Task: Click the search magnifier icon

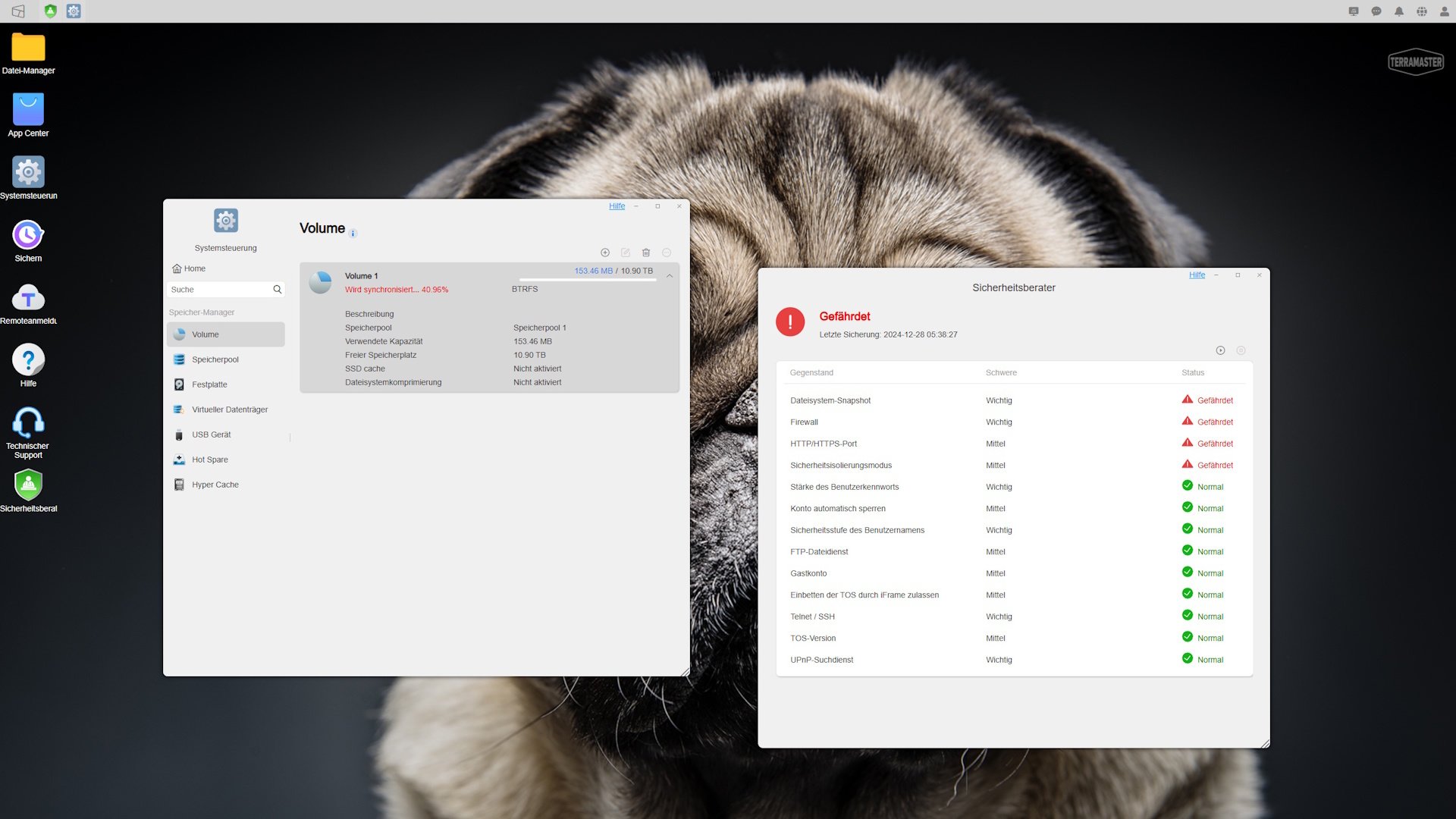Action: [x=278, y=290]
